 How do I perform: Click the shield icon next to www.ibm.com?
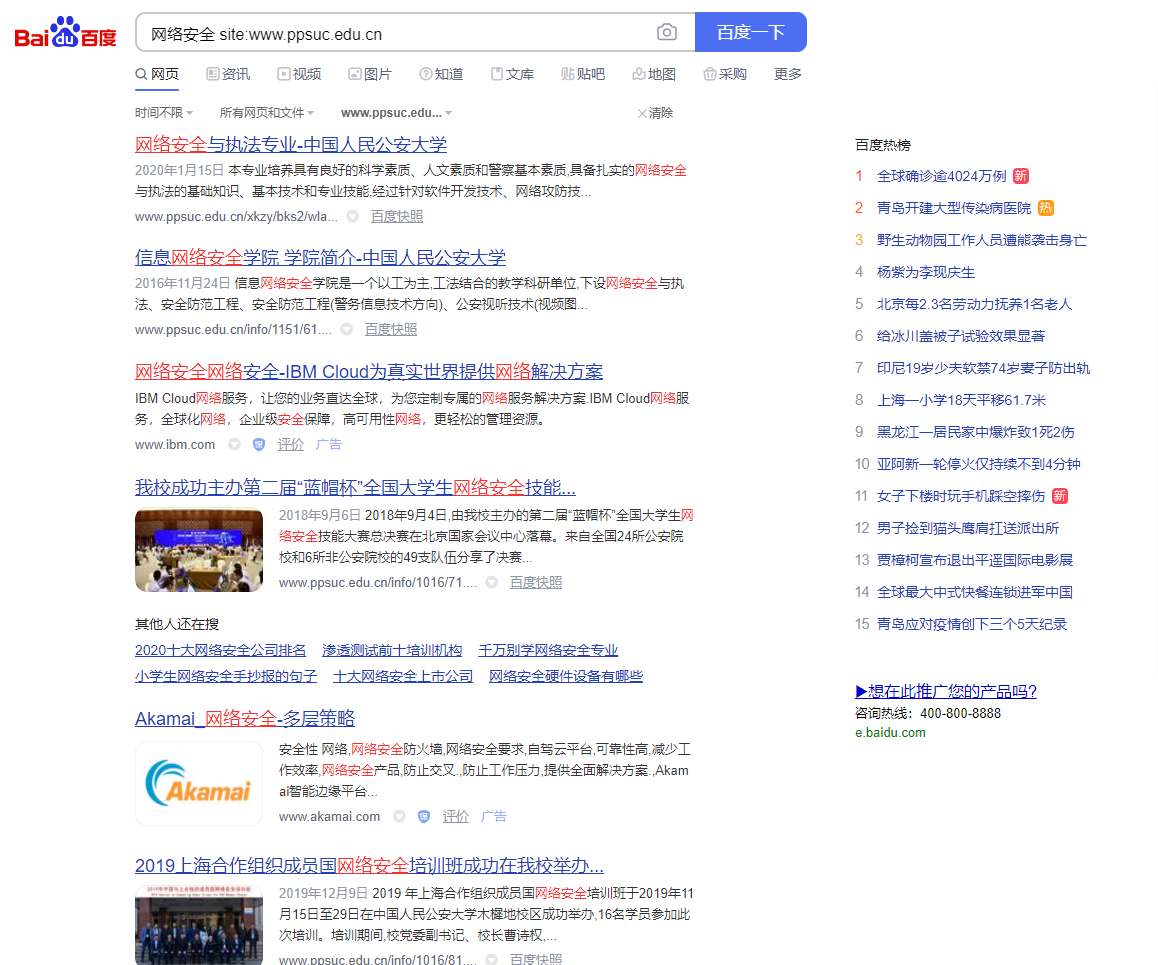point(258,444)
